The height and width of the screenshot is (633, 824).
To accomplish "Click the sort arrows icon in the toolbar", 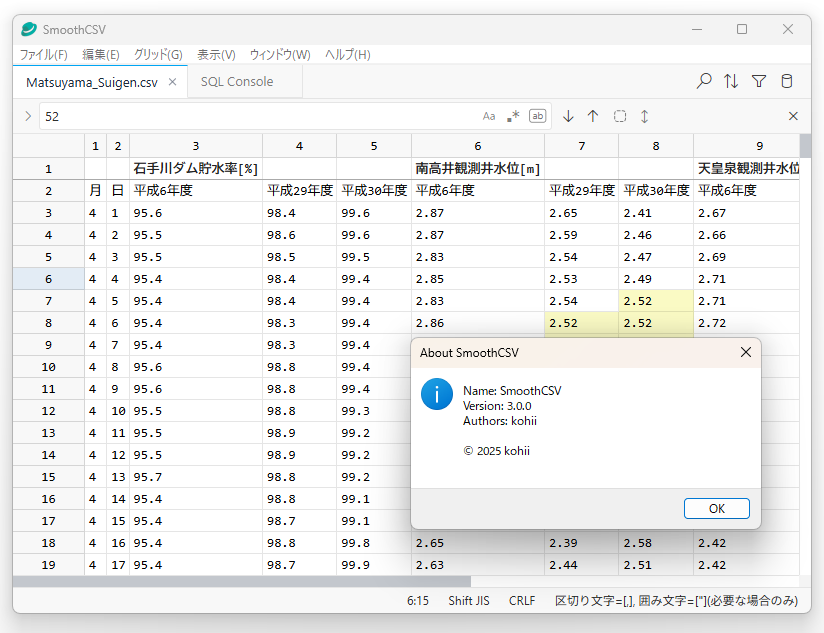I will (731, 81).
